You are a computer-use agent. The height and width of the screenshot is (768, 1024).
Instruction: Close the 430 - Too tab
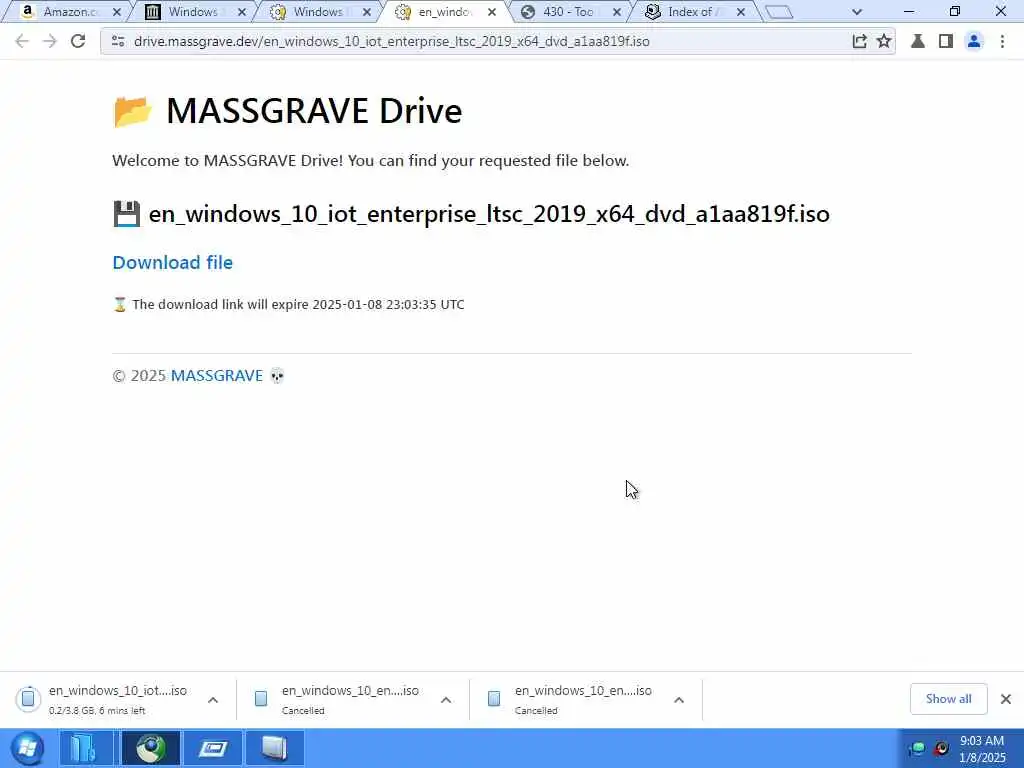click(616, 12)
